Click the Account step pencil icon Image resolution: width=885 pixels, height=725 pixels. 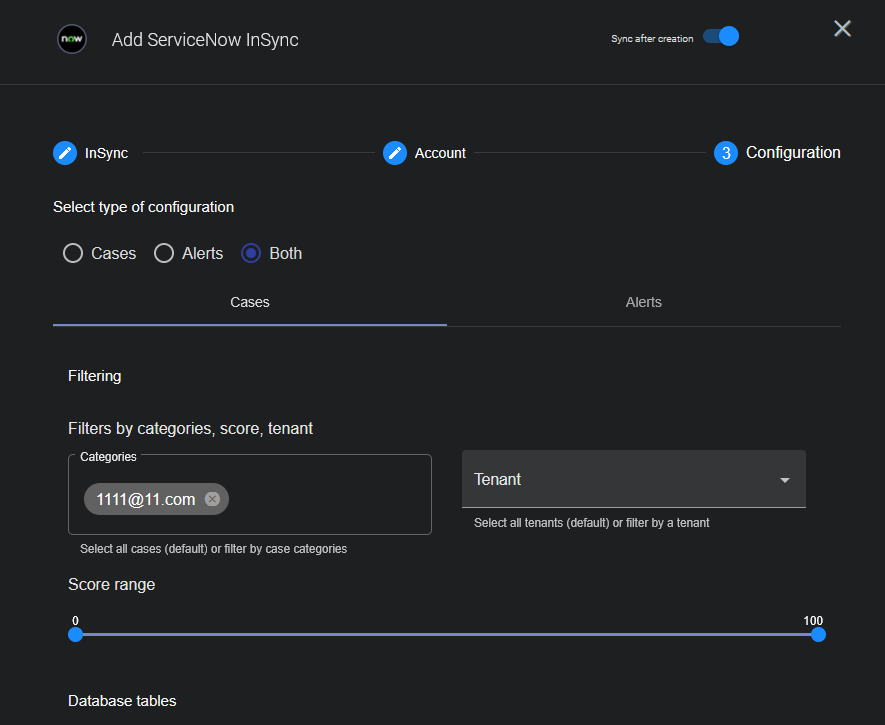click(395, 153)
